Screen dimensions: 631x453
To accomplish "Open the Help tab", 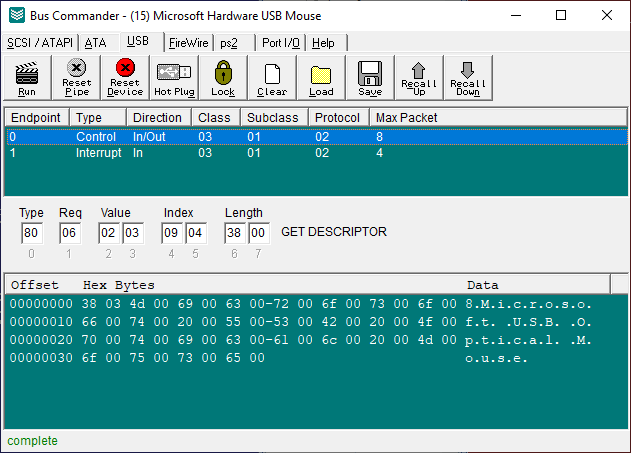I will 324,43.
